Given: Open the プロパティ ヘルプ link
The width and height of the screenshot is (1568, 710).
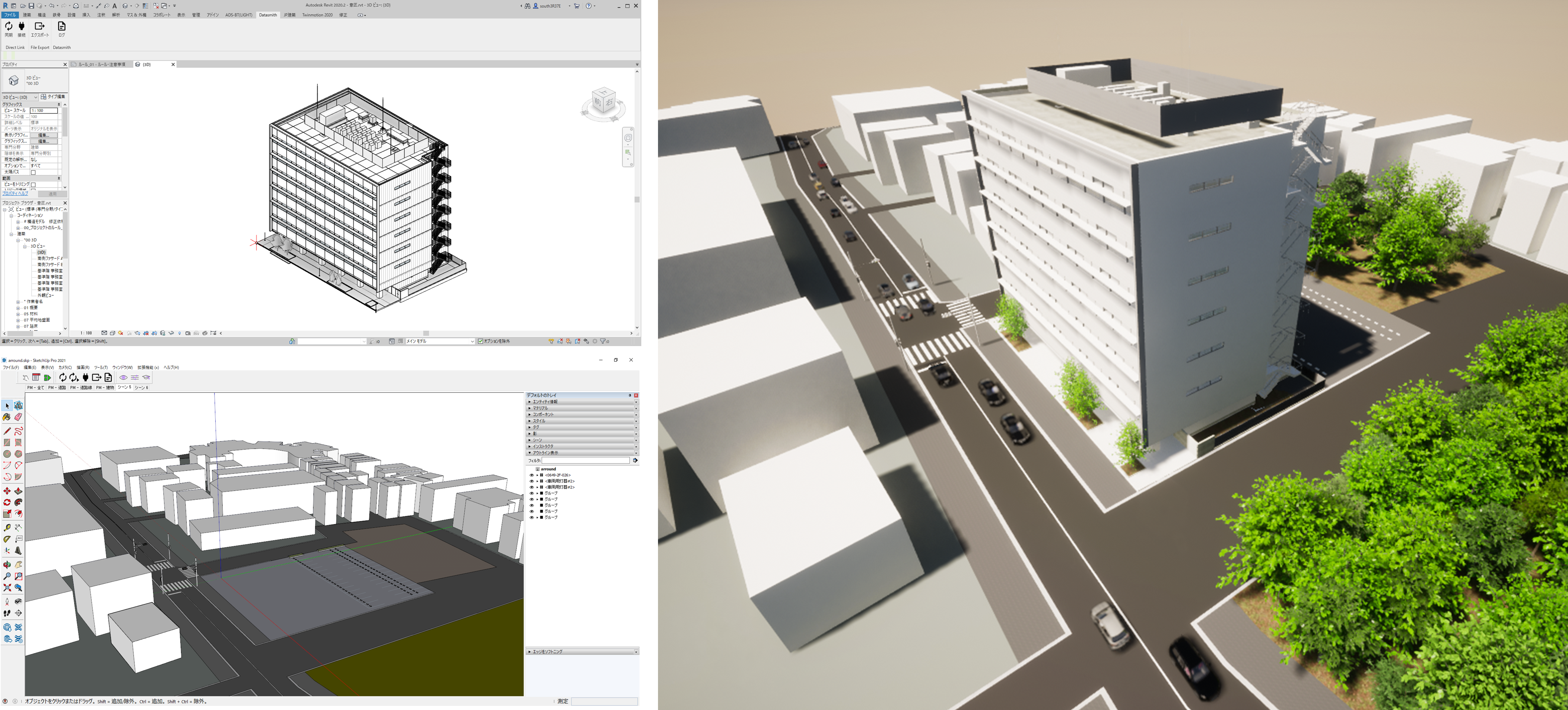Looking at the screenshot, I should [x=15, y=193].
